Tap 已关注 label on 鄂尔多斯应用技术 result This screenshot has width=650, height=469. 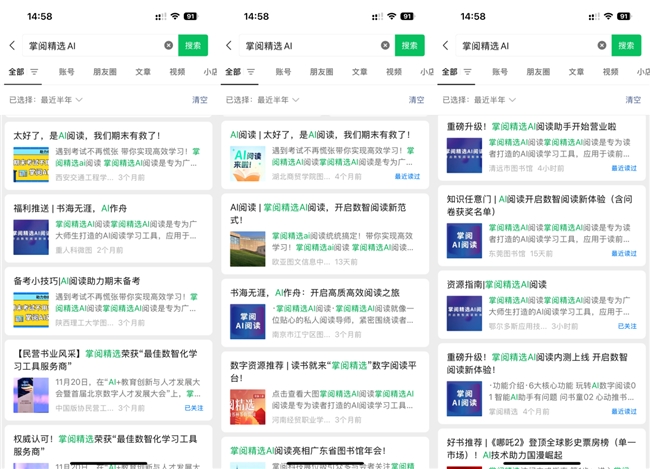pos(627,326)
